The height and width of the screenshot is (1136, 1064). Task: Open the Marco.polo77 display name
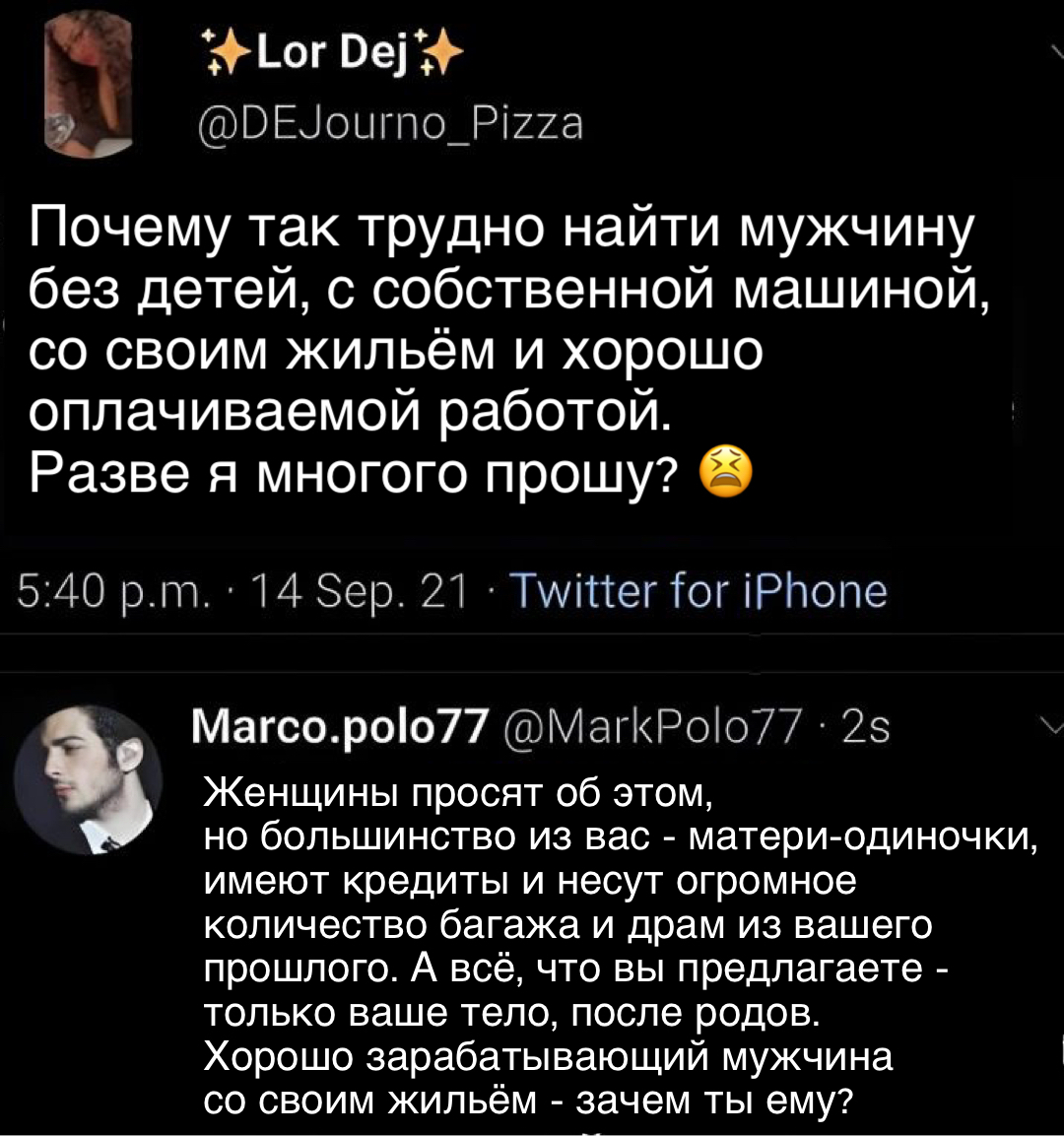341,730
